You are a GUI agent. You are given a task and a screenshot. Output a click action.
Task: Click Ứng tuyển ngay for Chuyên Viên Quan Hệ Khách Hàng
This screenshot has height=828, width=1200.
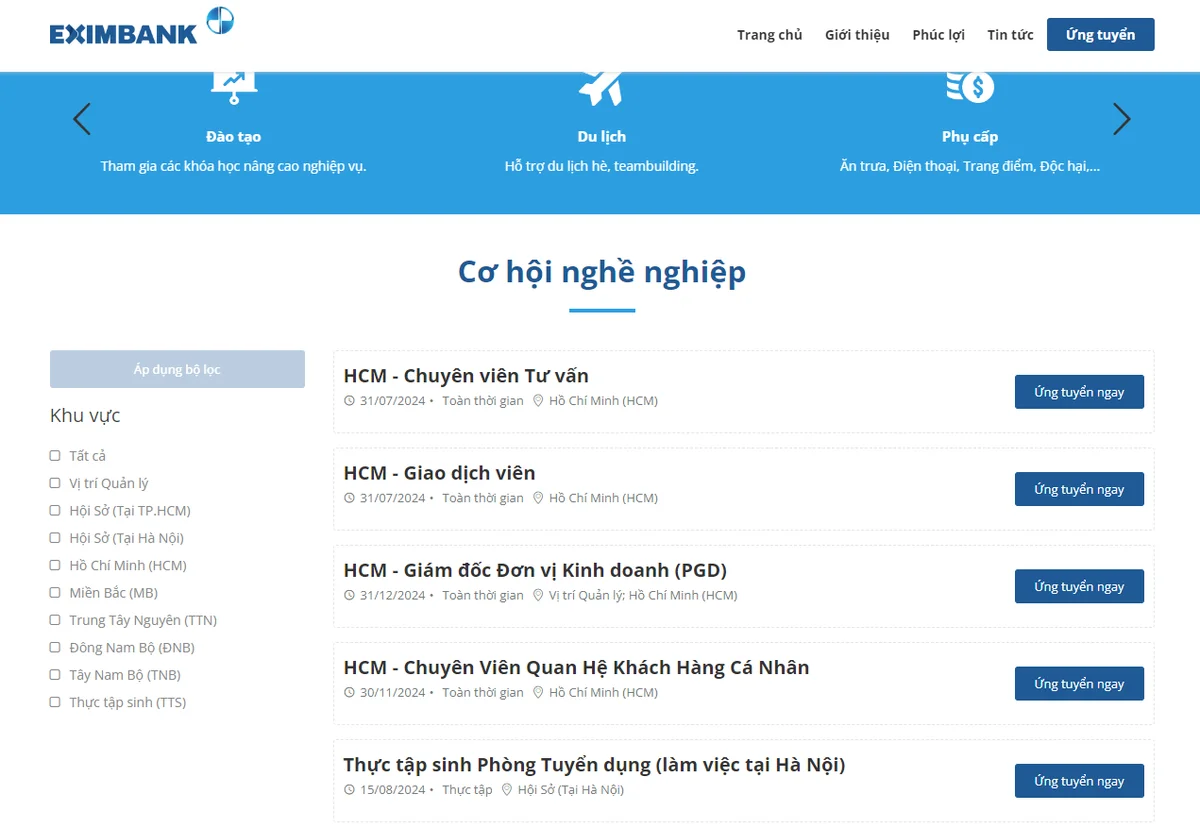pyautogui.click(x=1079, y=683)
